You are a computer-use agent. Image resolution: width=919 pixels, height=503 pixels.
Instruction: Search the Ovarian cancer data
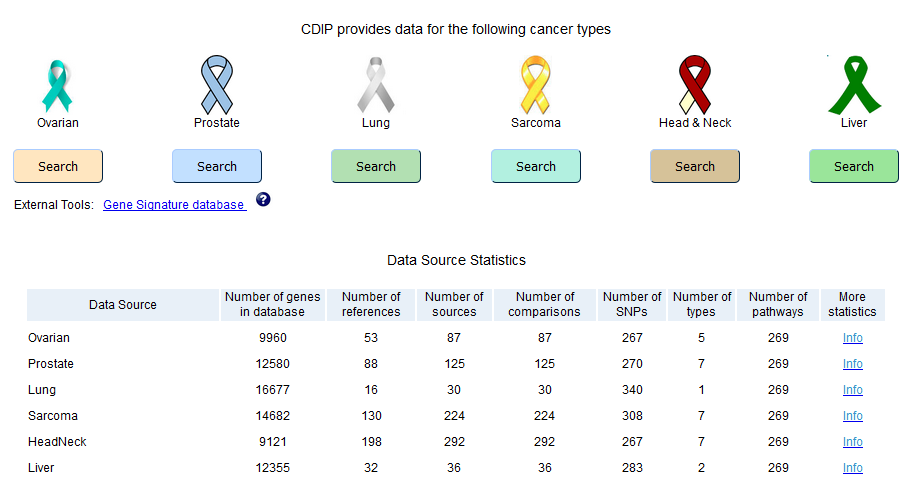[x=58, y=166]
